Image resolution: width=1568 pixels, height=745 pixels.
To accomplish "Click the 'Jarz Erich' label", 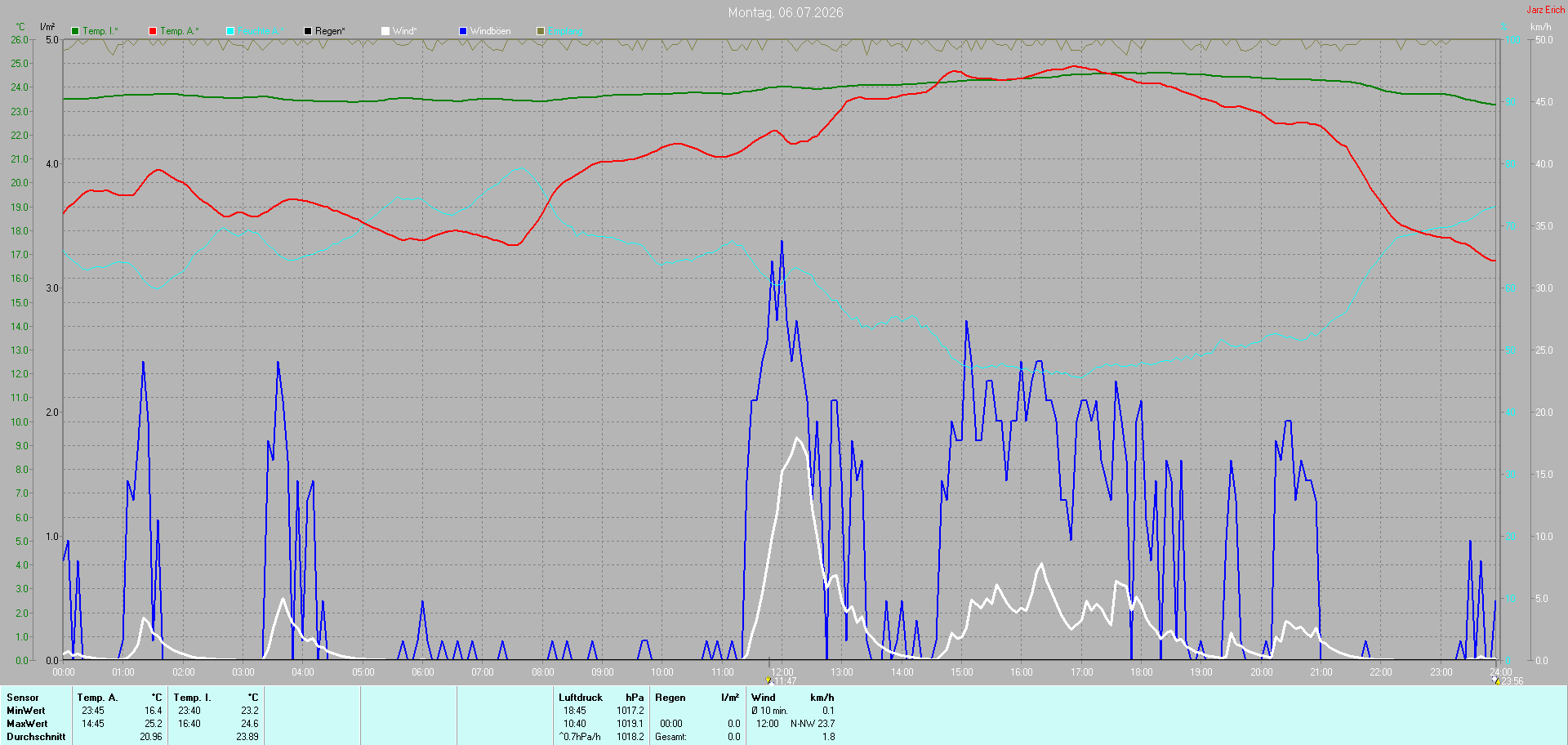I will click(x=1546, y=10).
